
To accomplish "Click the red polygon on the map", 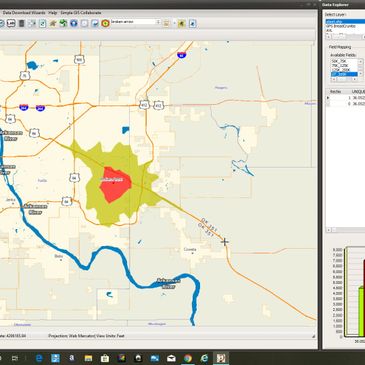I will point(115,184).
